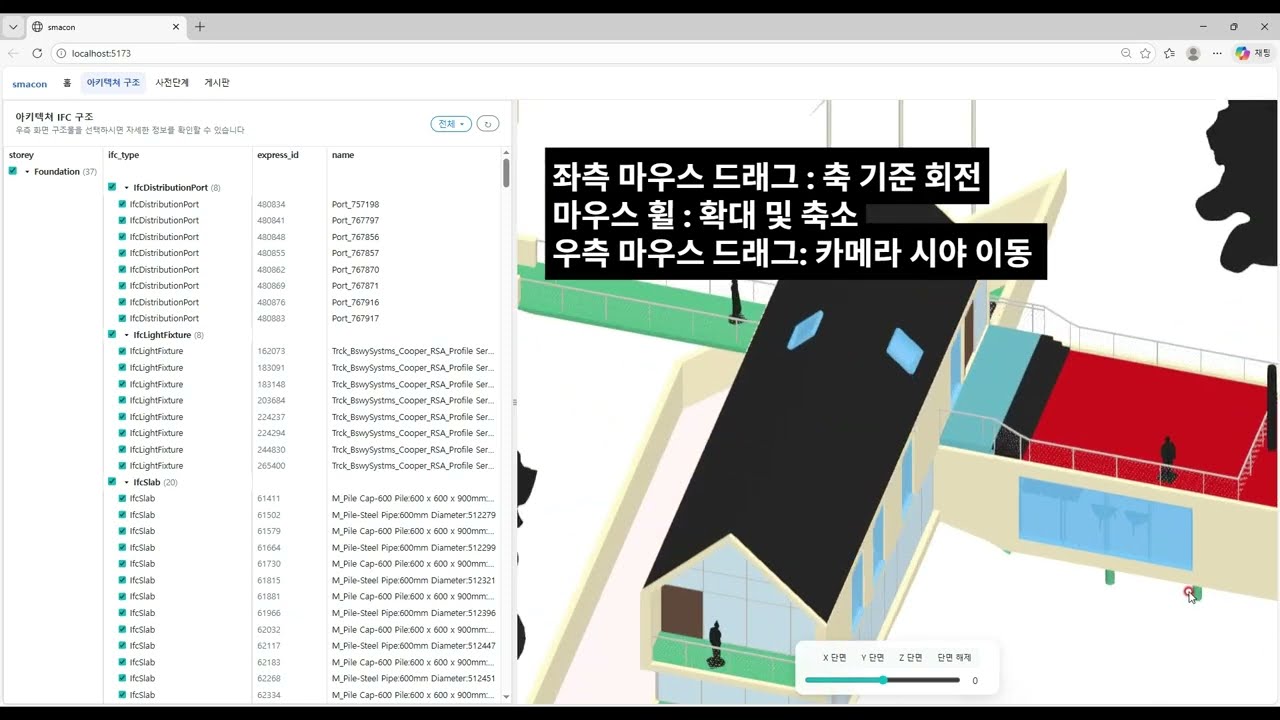This screenshot has height=720, width=1280.
Task: Uncheck the Port_757198 row checkbox
Action: (x=122, y=204)
